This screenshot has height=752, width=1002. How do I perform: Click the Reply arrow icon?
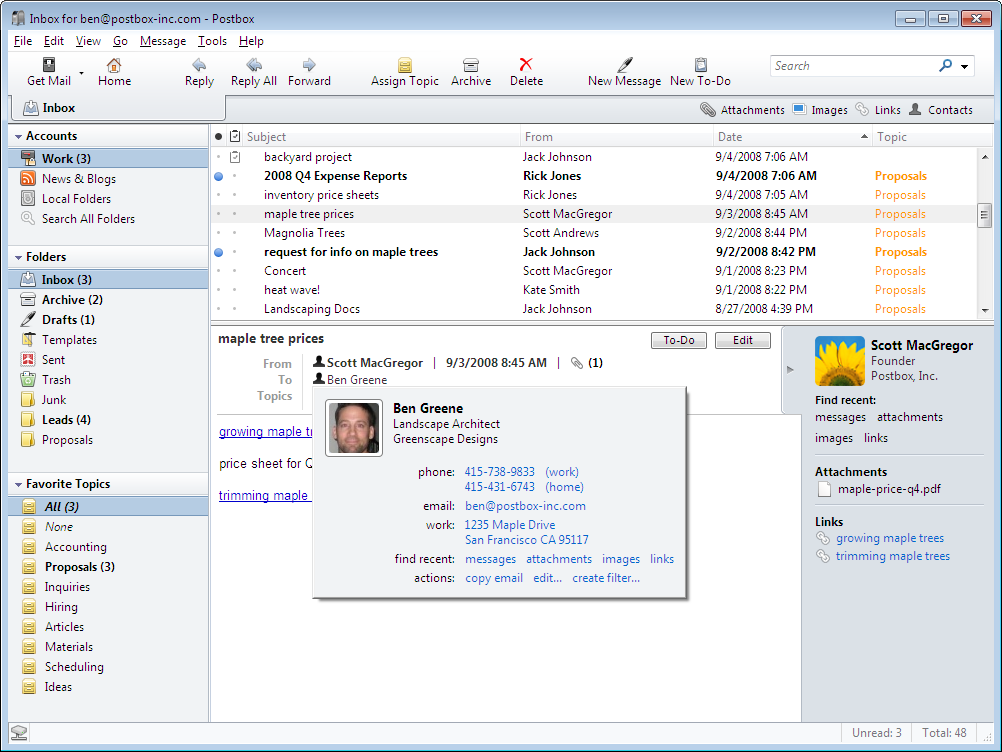coord(199,64)
